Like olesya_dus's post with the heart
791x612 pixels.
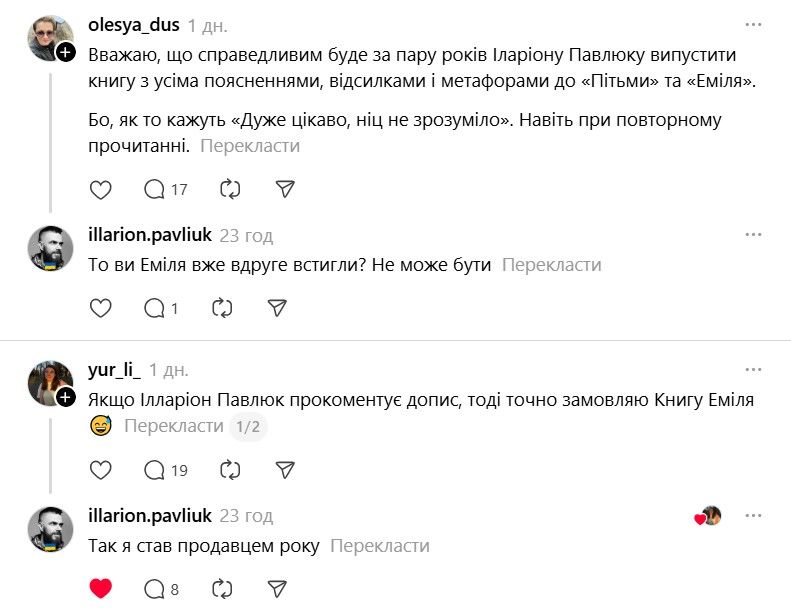[101, 189]
